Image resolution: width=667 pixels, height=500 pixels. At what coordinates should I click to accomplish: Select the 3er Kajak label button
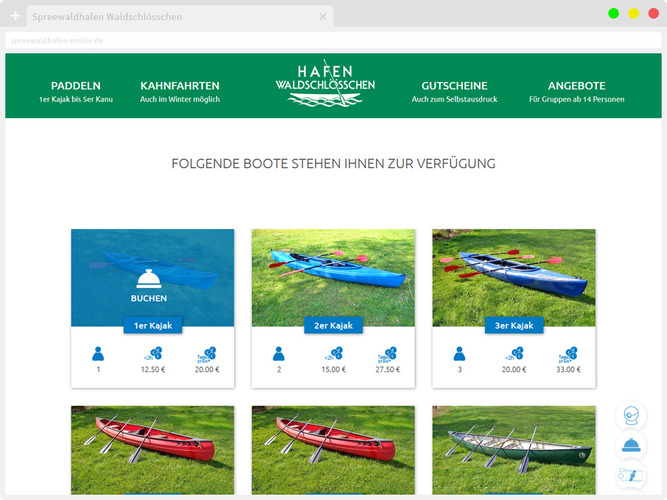coord(514,325)
